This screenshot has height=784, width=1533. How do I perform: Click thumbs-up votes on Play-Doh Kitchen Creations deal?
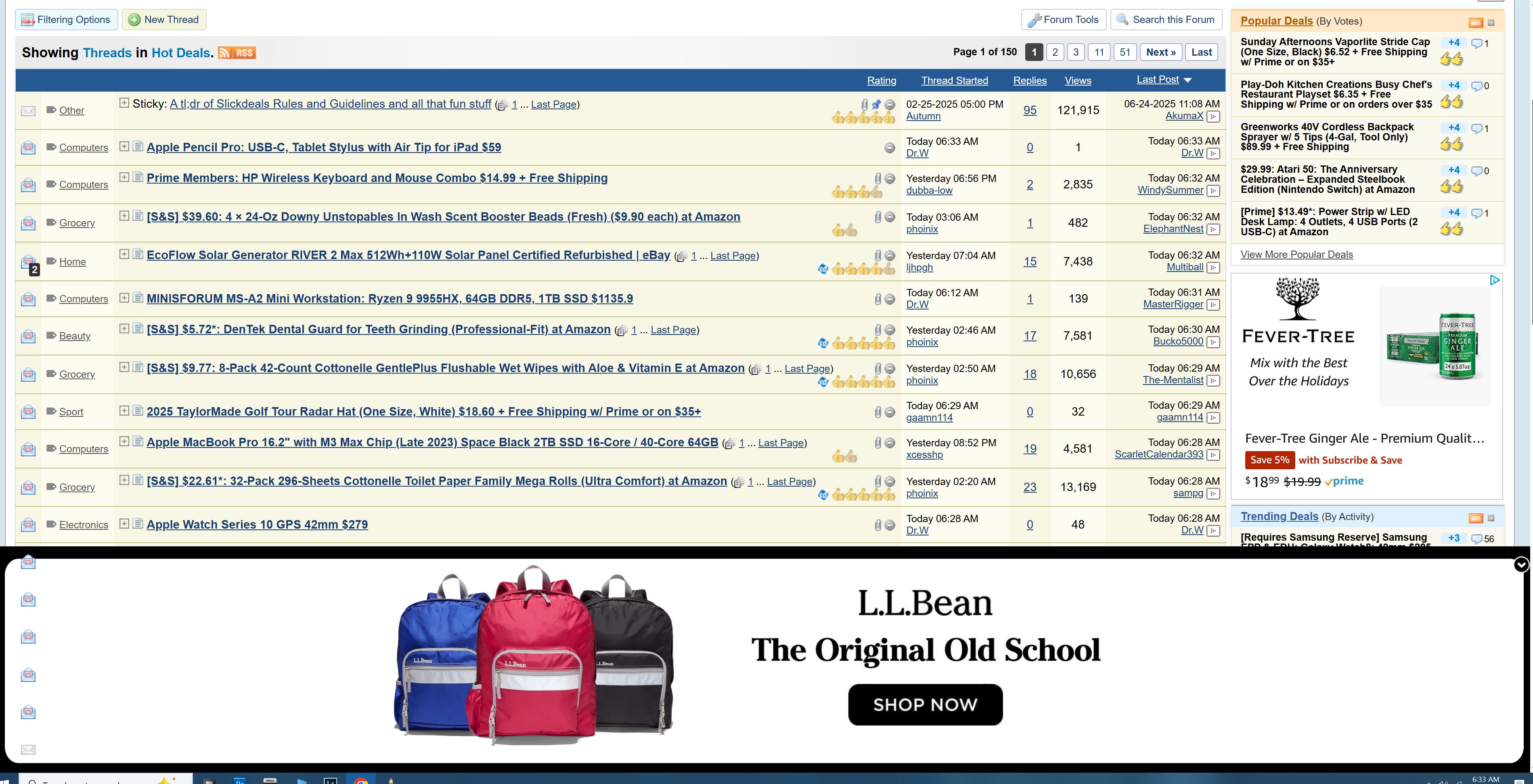pos(1451,102)
